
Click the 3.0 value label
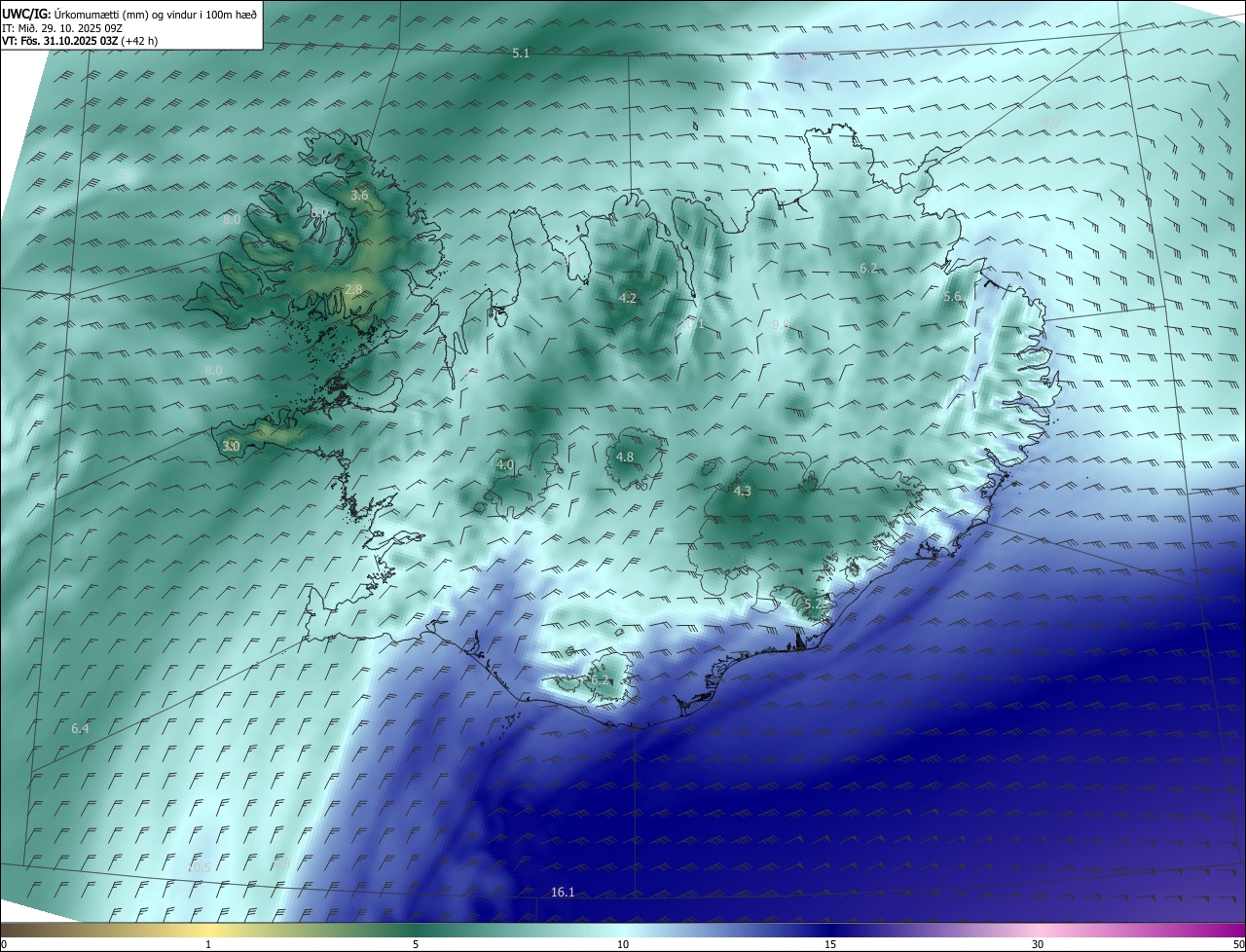tap(231, 447)
